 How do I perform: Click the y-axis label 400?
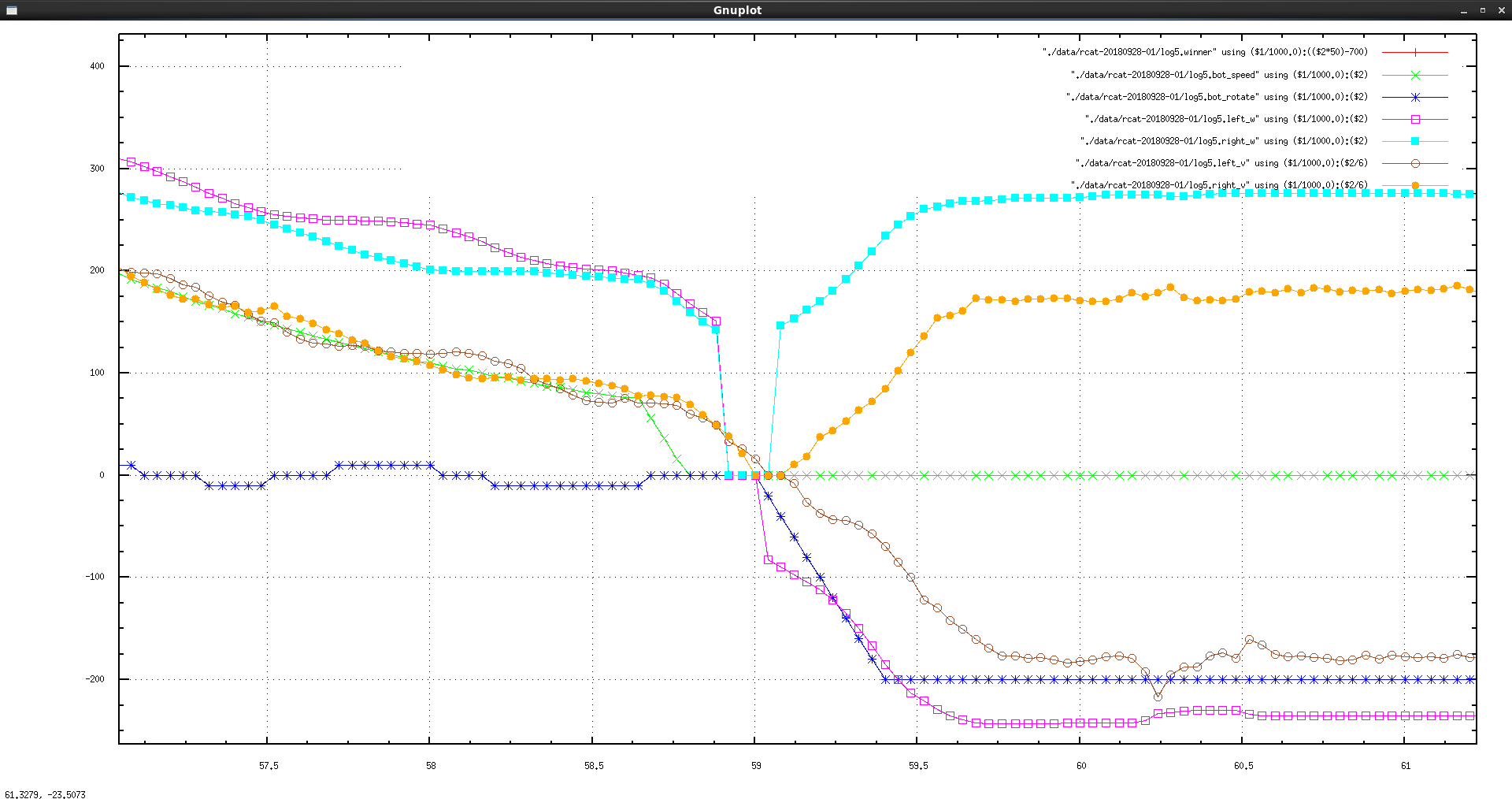click(97, 66)
